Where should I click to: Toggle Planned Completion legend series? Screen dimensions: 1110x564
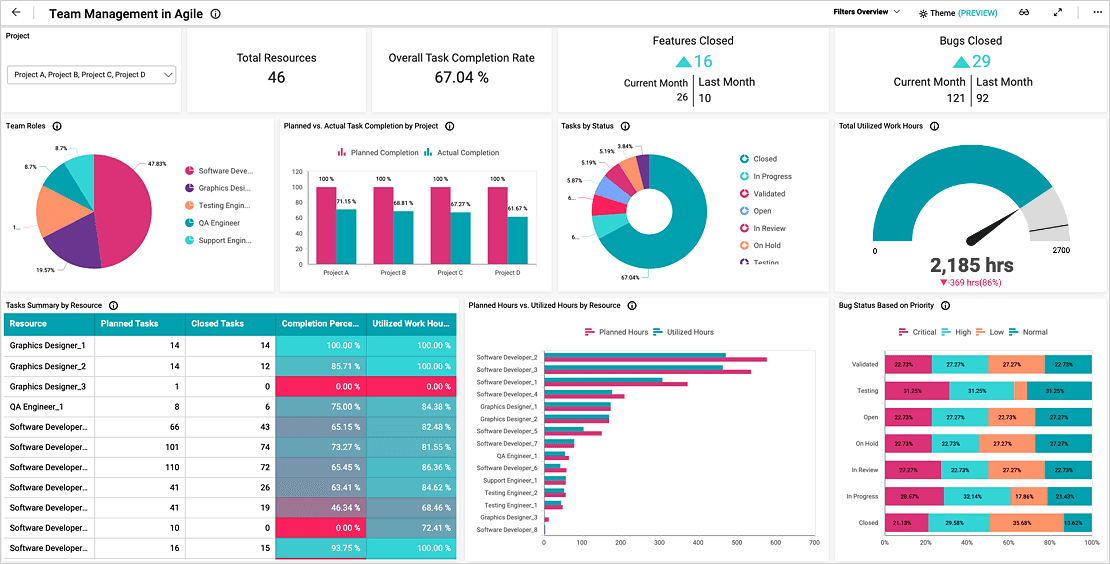point(378,153)
